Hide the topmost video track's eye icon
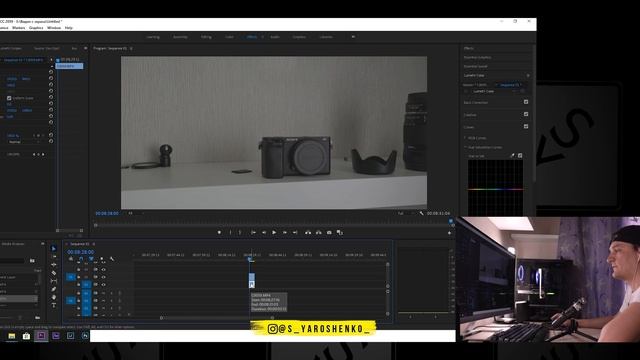The image size is (640, 360). (x=103, y=269)
